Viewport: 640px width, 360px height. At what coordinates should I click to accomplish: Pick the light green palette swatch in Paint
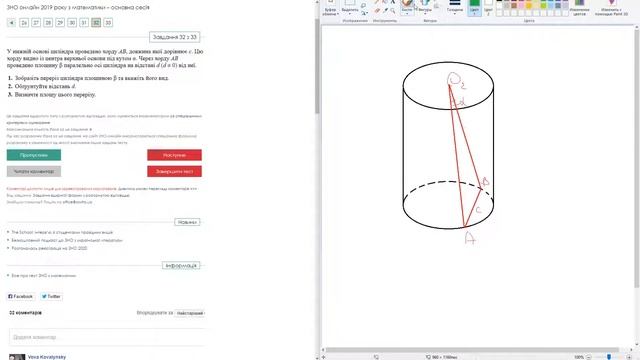(543, 5)
